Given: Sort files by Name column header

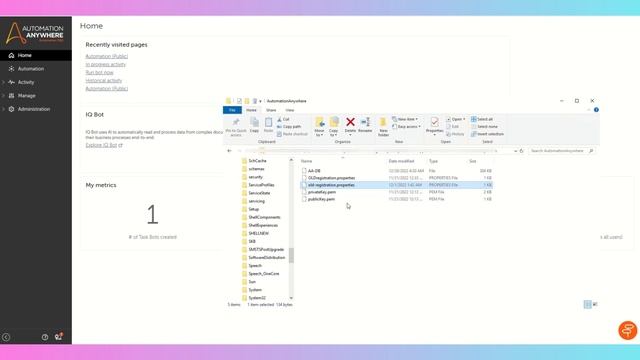Looking at the screenshot, I should pyautogui.click(x=307, y=161).
